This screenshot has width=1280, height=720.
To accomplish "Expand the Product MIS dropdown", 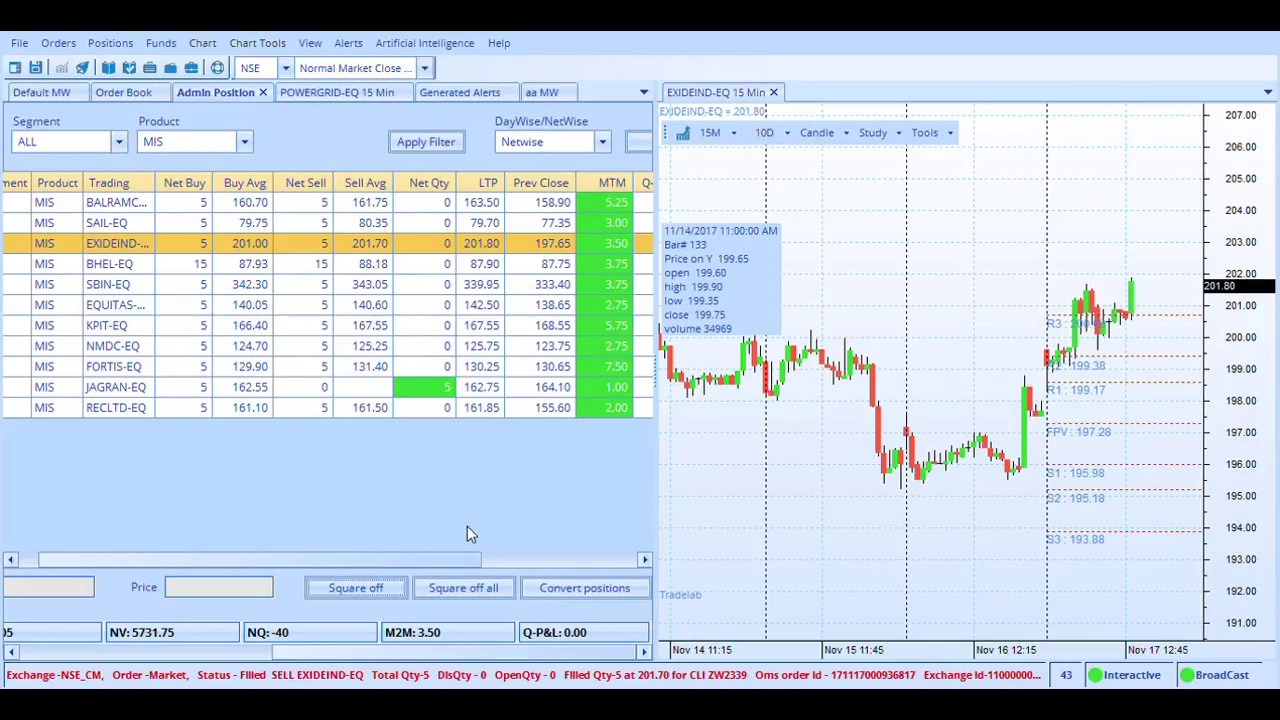I will point(244,142).
